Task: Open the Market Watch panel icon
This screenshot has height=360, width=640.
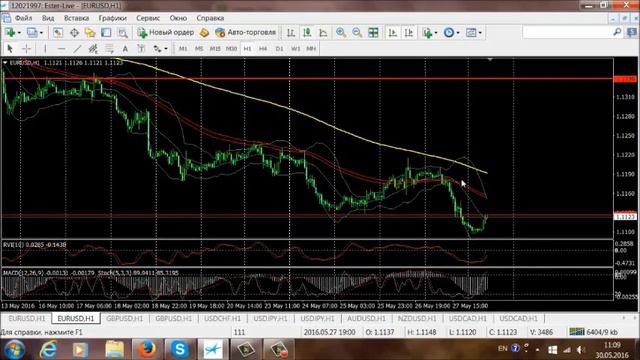Action: tap(58, 33)
